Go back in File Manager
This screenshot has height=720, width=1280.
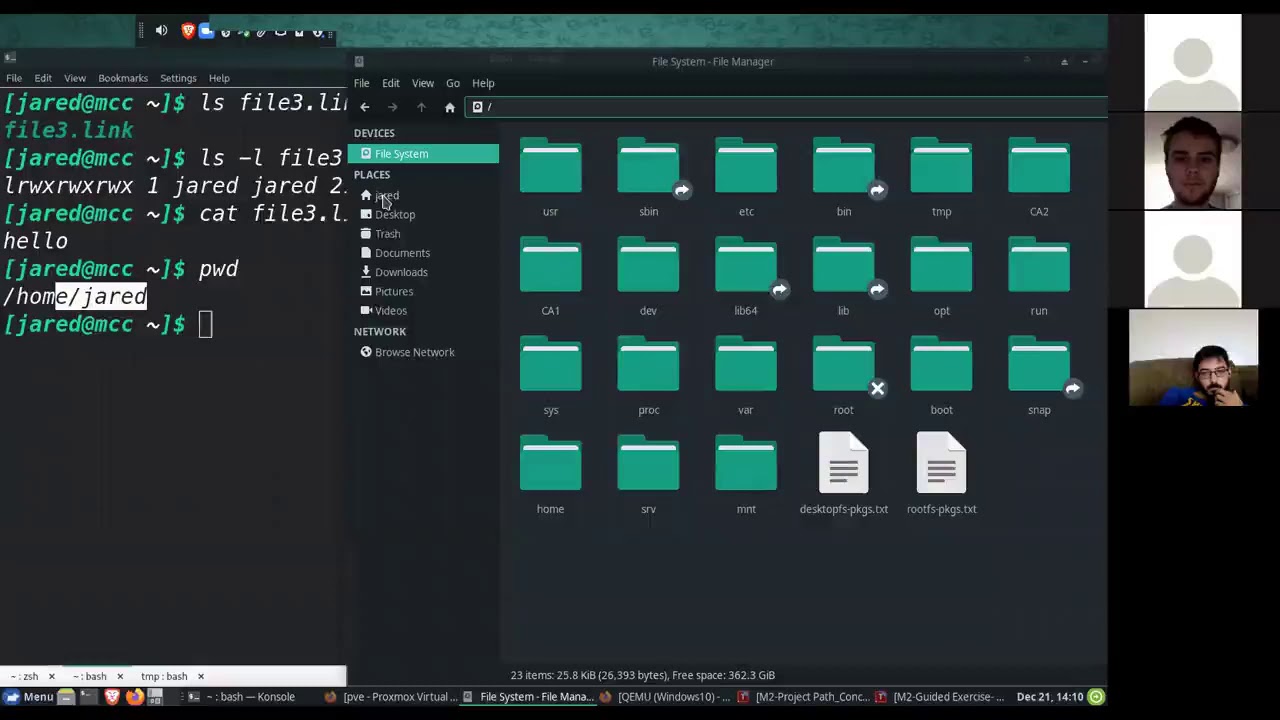tap(365, 107)
